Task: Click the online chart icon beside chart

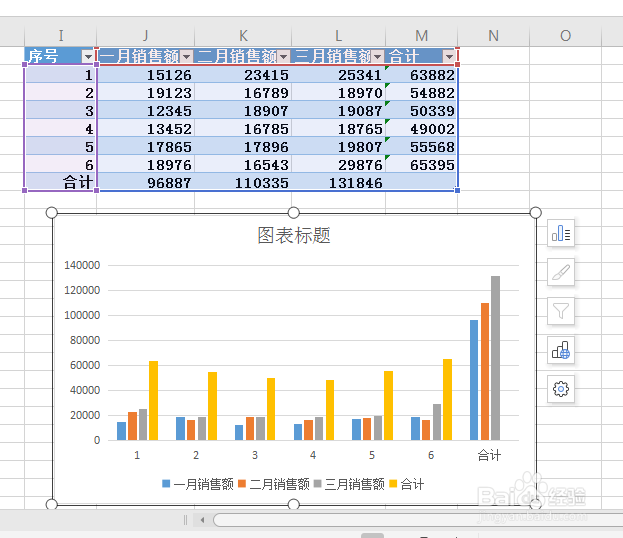Action: 561,350
